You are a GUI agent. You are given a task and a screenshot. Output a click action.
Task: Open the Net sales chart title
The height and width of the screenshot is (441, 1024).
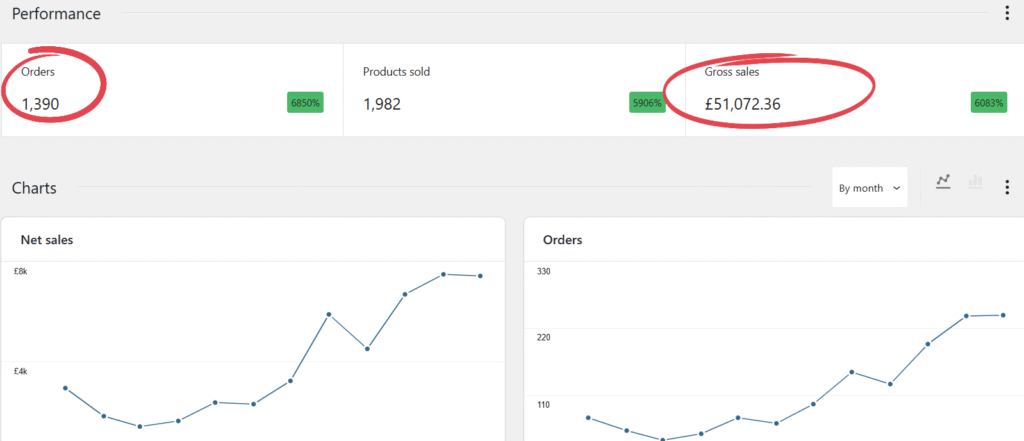[47, 240]
